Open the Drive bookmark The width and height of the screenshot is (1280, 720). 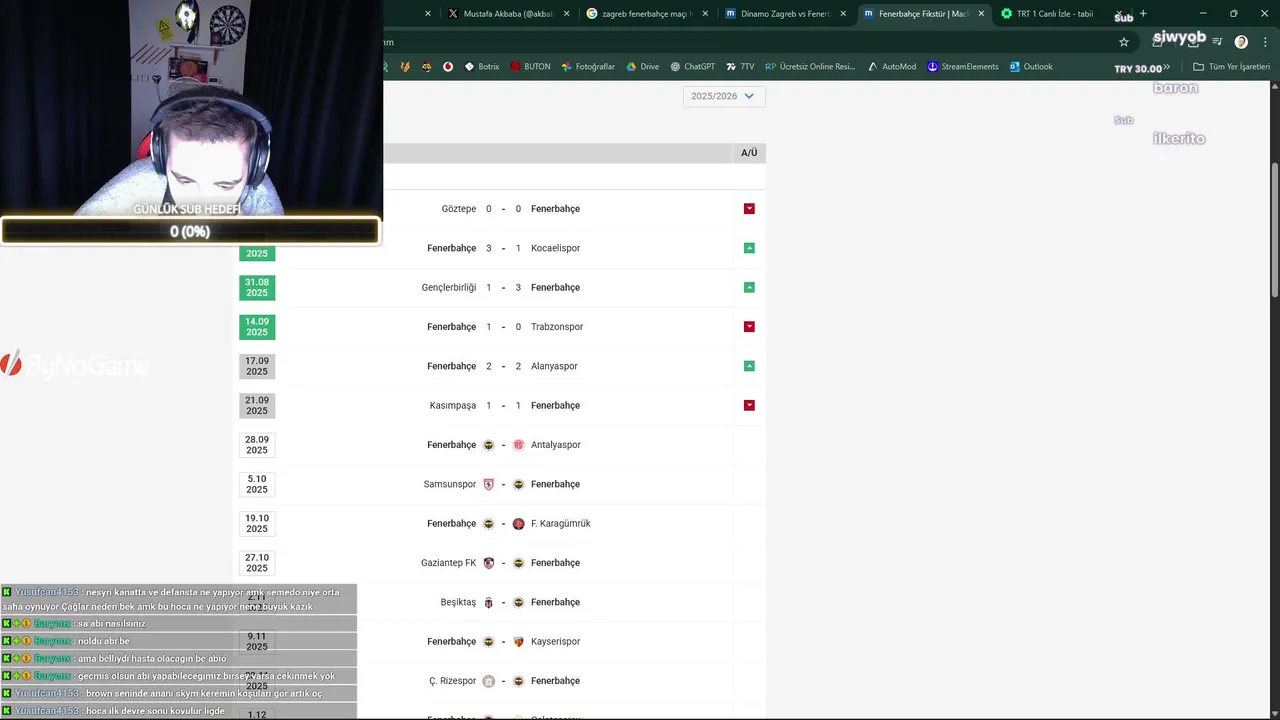click(x=642, y=67)
